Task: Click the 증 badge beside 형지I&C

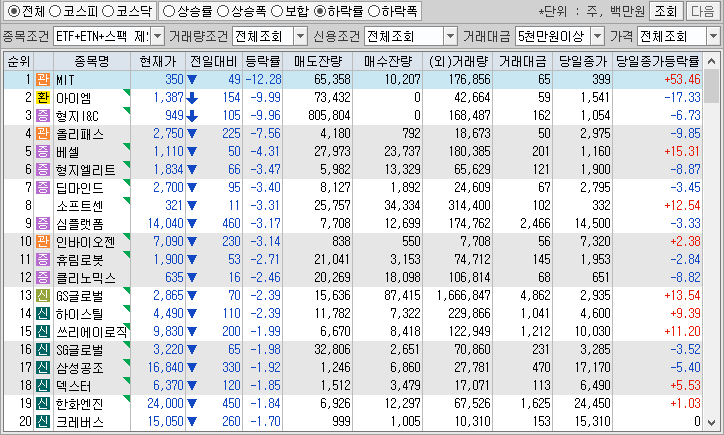Action: [43, 115]
